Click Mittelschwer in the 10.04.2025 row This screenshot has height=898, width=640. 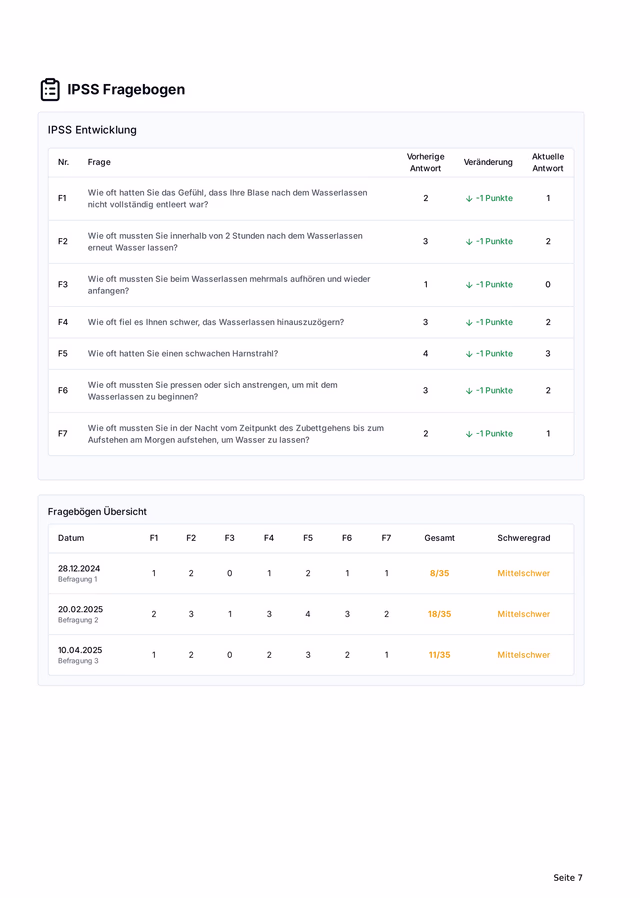[x=524, y=654]
